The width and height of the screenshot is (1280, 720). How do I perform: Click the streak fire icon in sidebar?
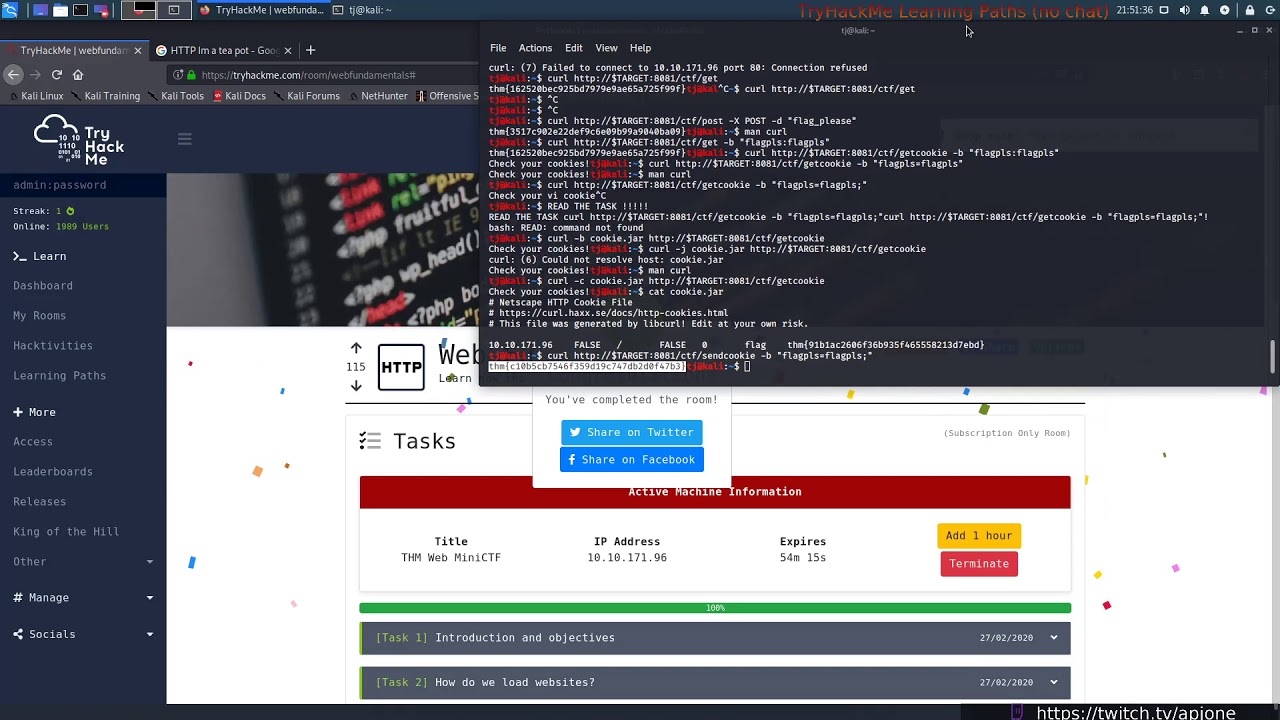pos(70,211)
